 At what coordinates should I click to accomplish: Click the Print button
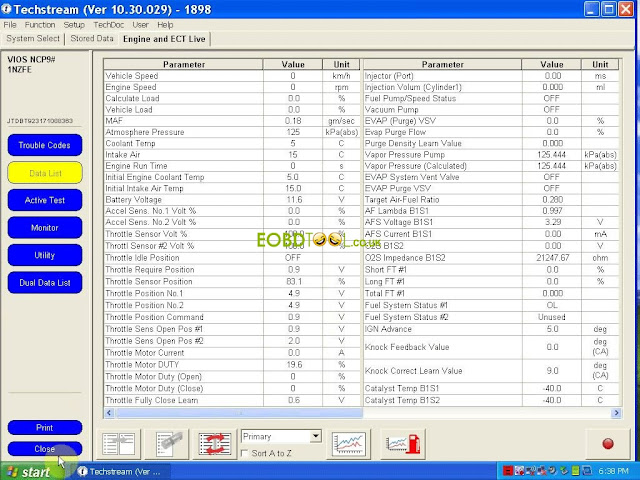(x=45, y=428)
